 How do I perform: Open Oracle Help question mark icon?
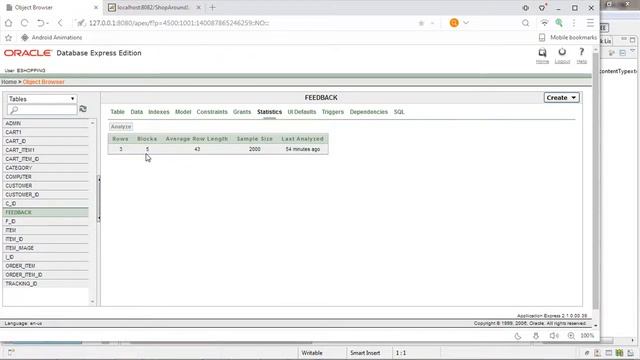click(x=582, y=56)
